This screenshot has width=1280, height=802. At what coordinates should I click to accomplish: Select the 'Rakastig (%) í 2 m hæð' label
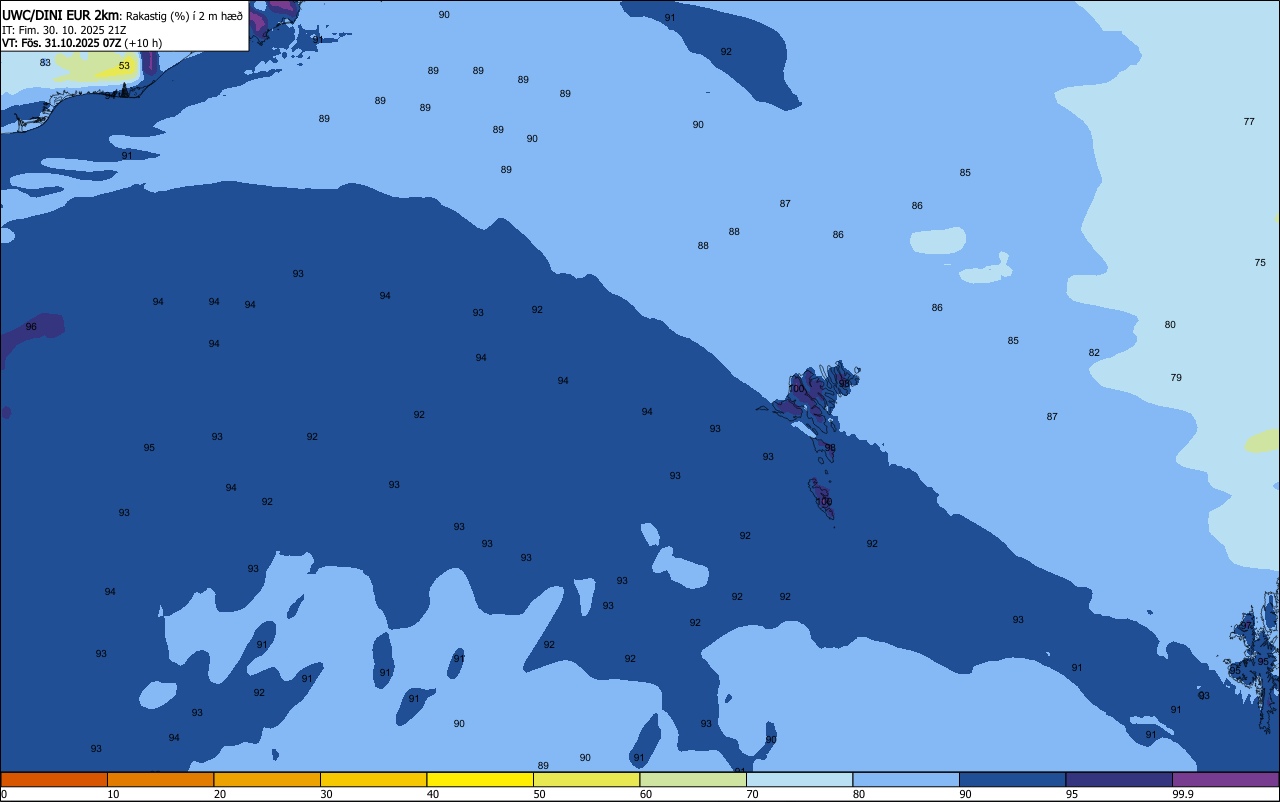[x=184, y=16]
